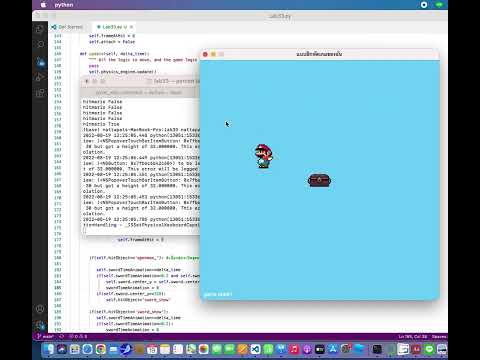
Task: Open the python app menu
Action: click(x=64, y=5)
